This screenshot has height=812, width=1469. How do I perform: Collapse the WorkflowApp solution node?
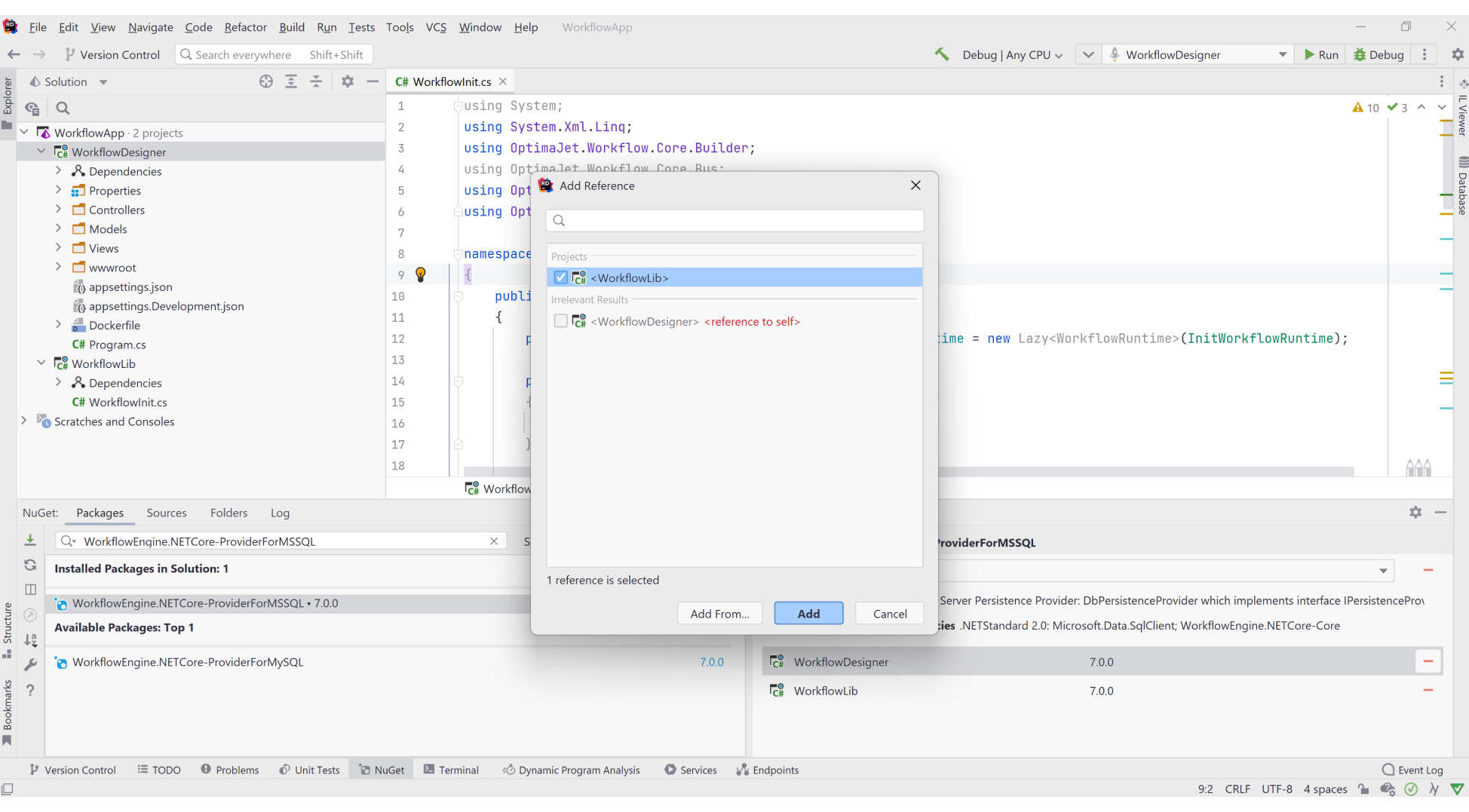24,132
